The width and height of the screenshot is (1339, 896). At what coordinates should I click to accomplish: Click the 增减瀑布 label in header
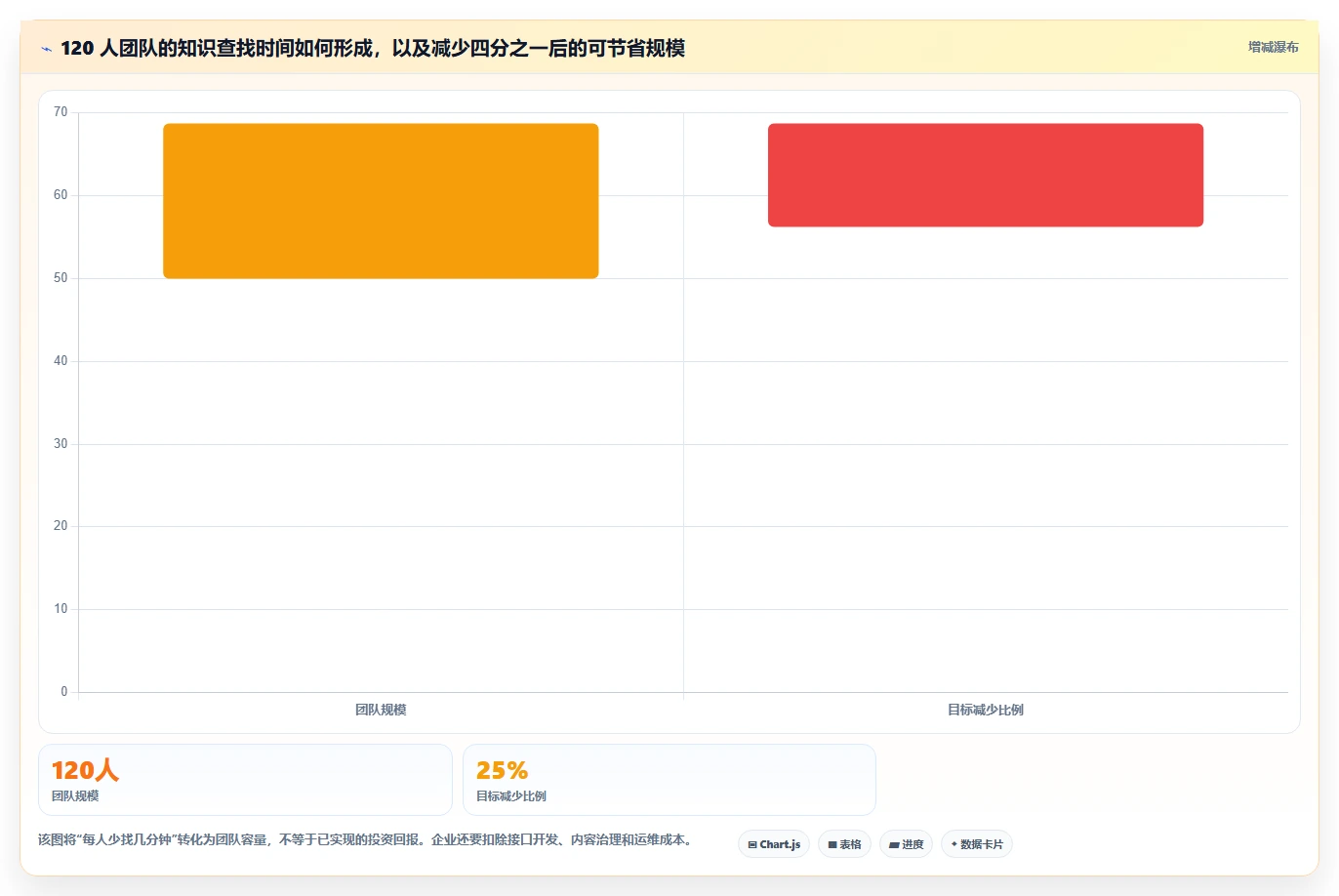(x=1274, y=47)
